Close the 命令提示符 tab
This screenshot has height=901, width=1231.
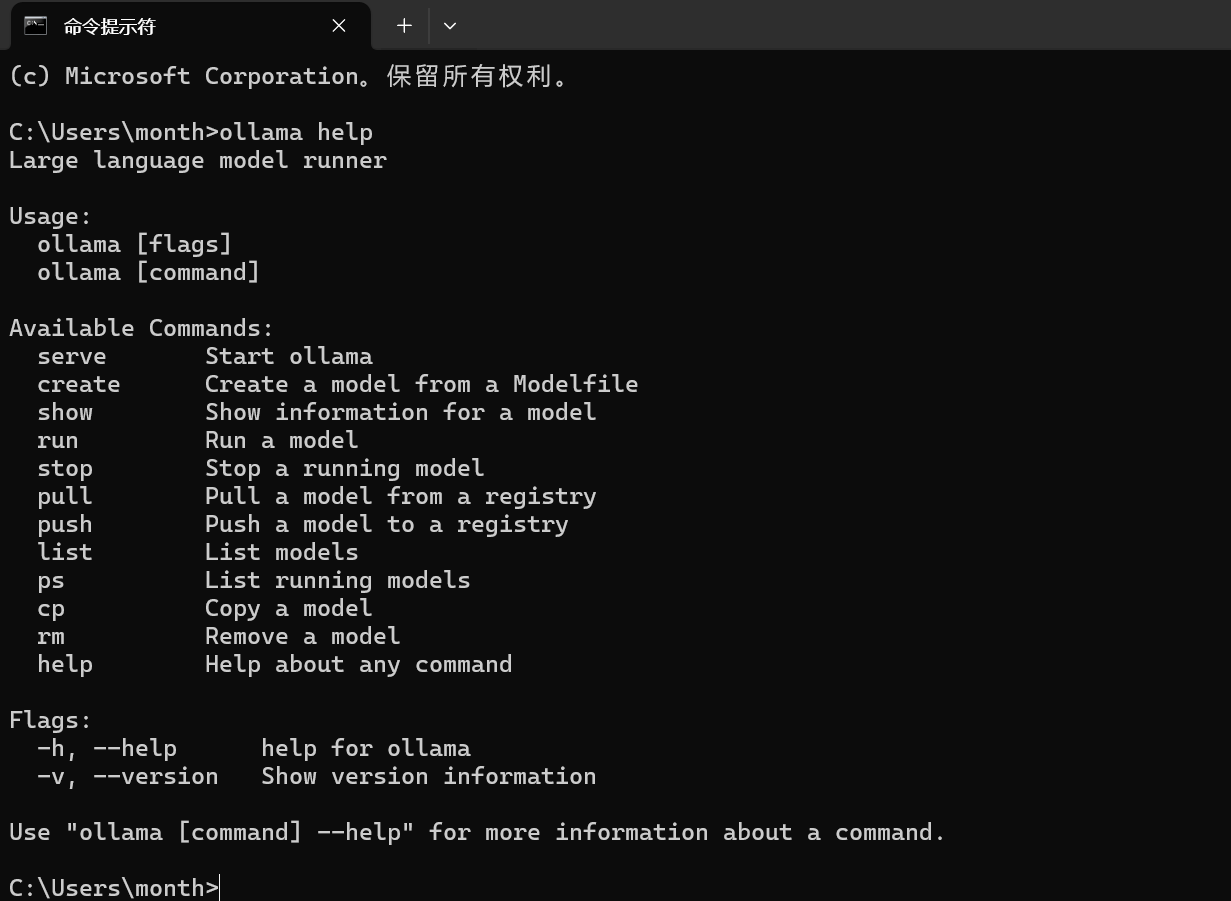339,26
